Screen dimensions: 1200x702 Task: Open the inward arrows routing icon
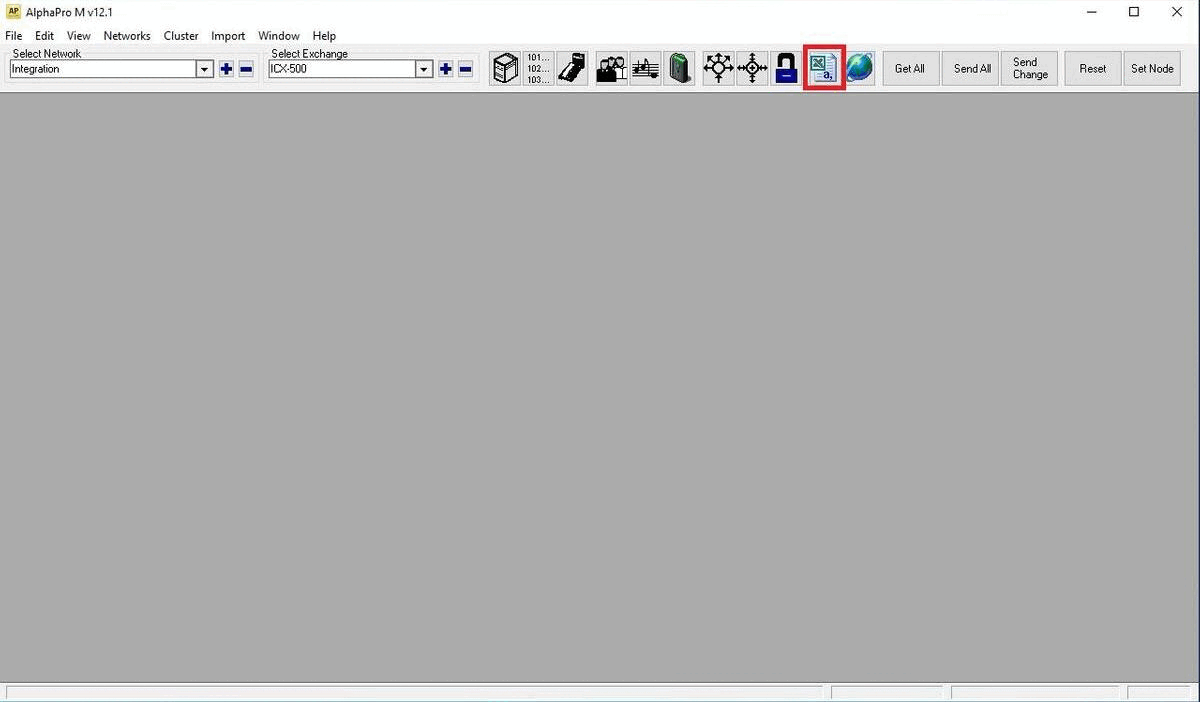point(752,68)
